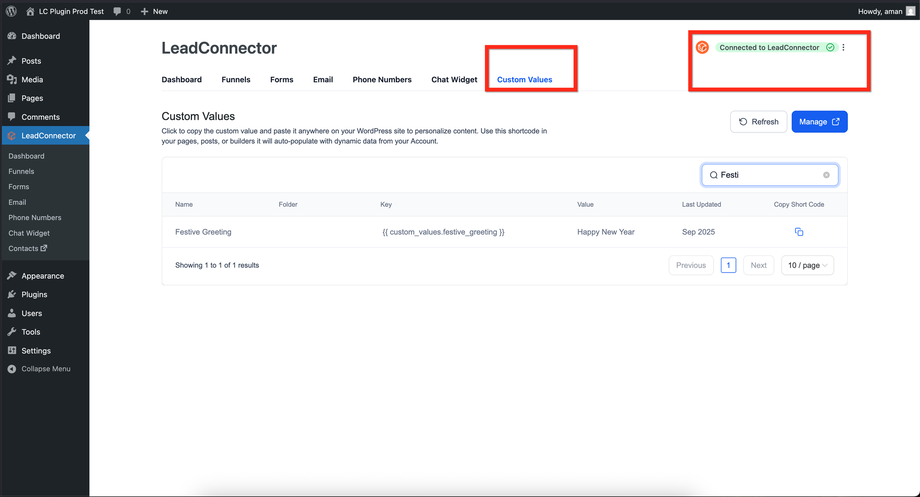Open Comments in the sidebar
This screenshot has width=920, height=497.
40,117
